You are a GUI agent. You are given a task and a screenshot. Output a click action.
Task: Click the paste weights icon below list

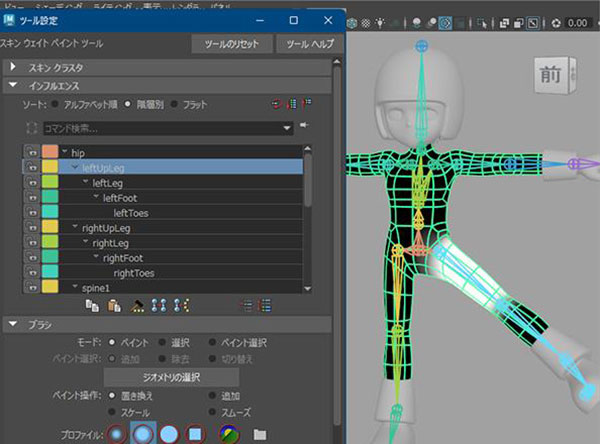[115, 305]
